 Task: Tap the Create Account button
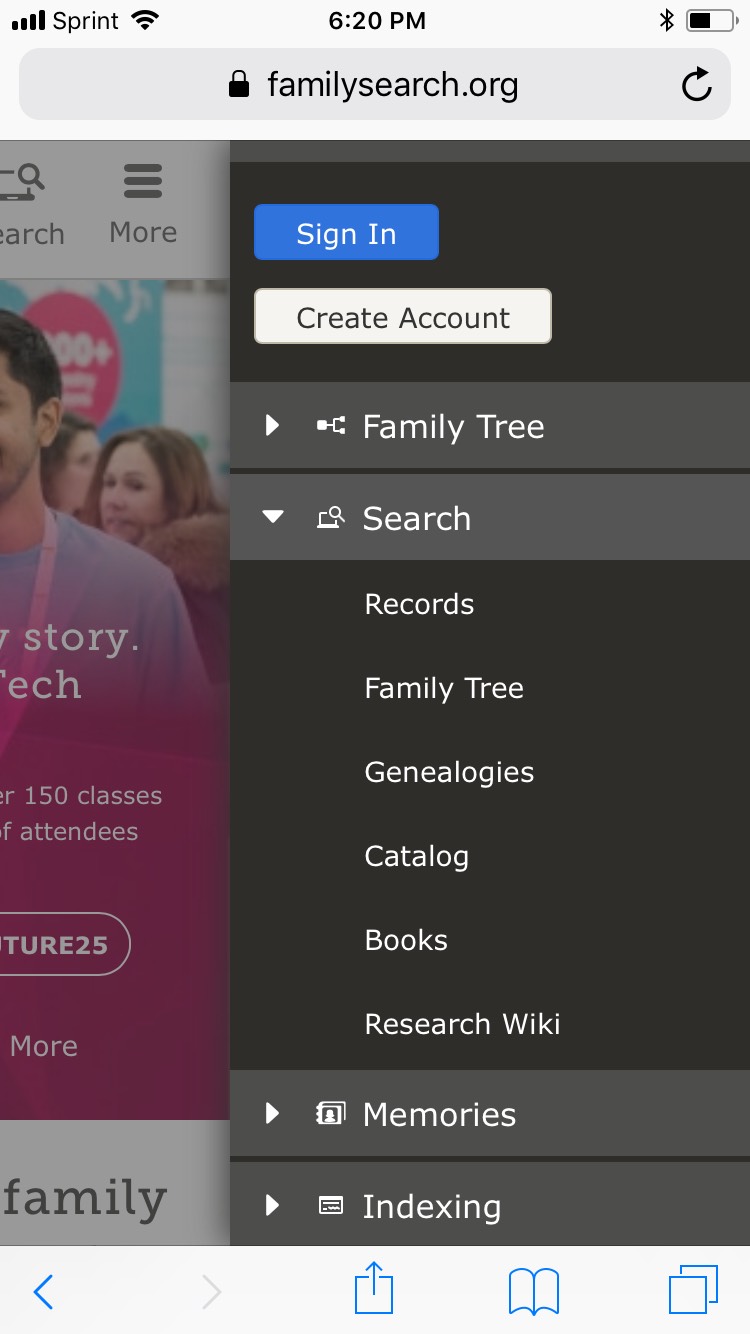[403, 316]
